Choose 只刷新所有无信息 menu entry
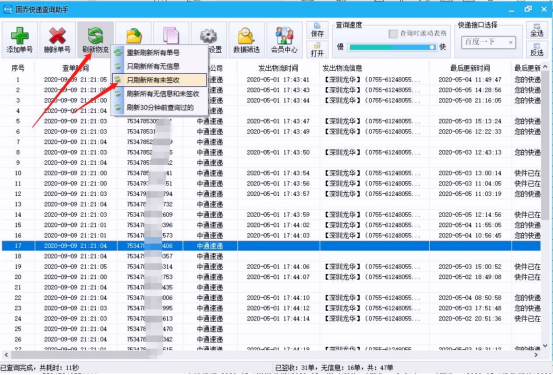The width and height of the screenshot is (553, 375). [x=159, y=66]
